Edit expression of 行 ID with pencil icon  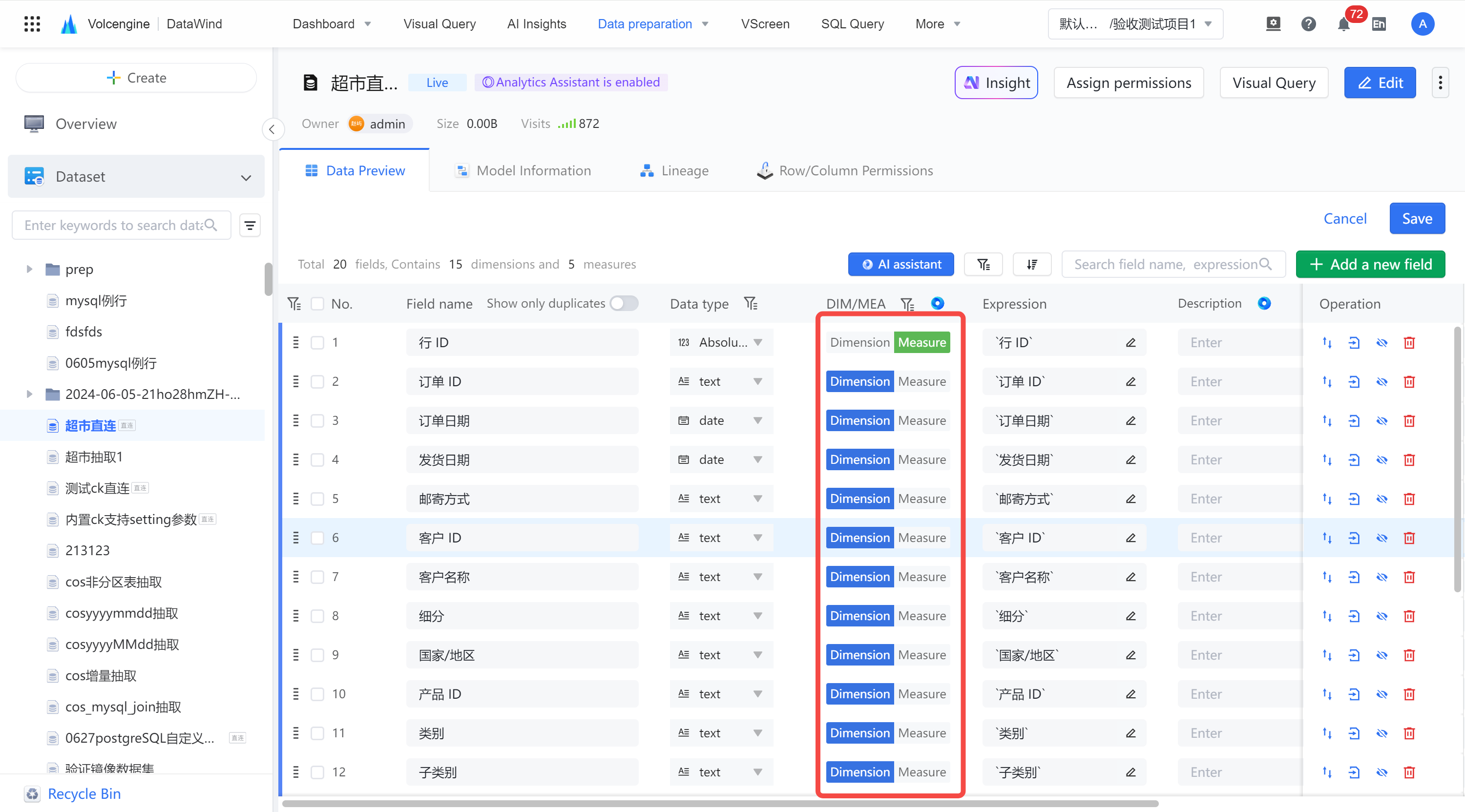coord(1130,342)
